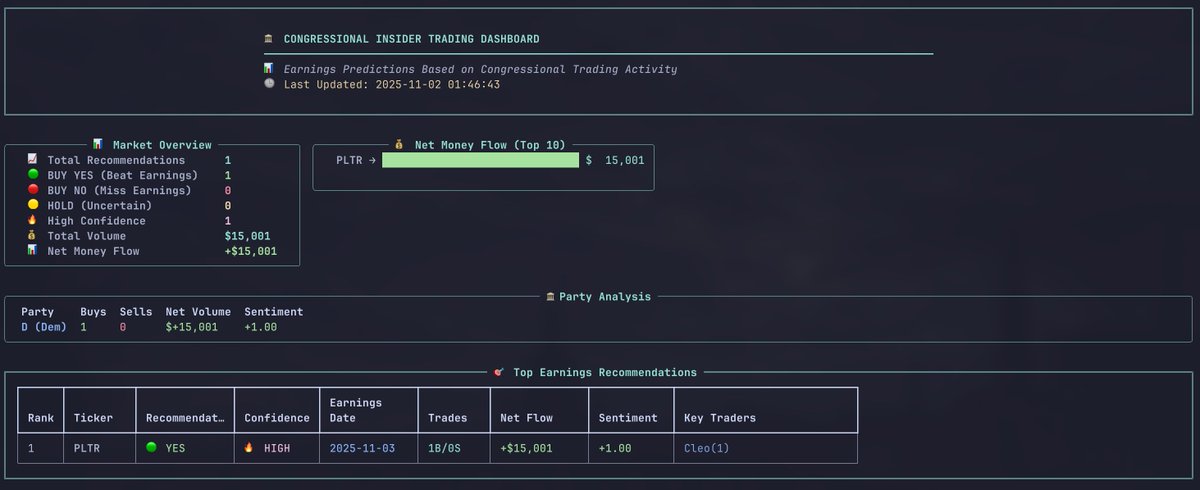The image size is (1200, 490).
Task: Click the +1.00 Sentiment cell in PLTR row
Action: tap(615, 448)
